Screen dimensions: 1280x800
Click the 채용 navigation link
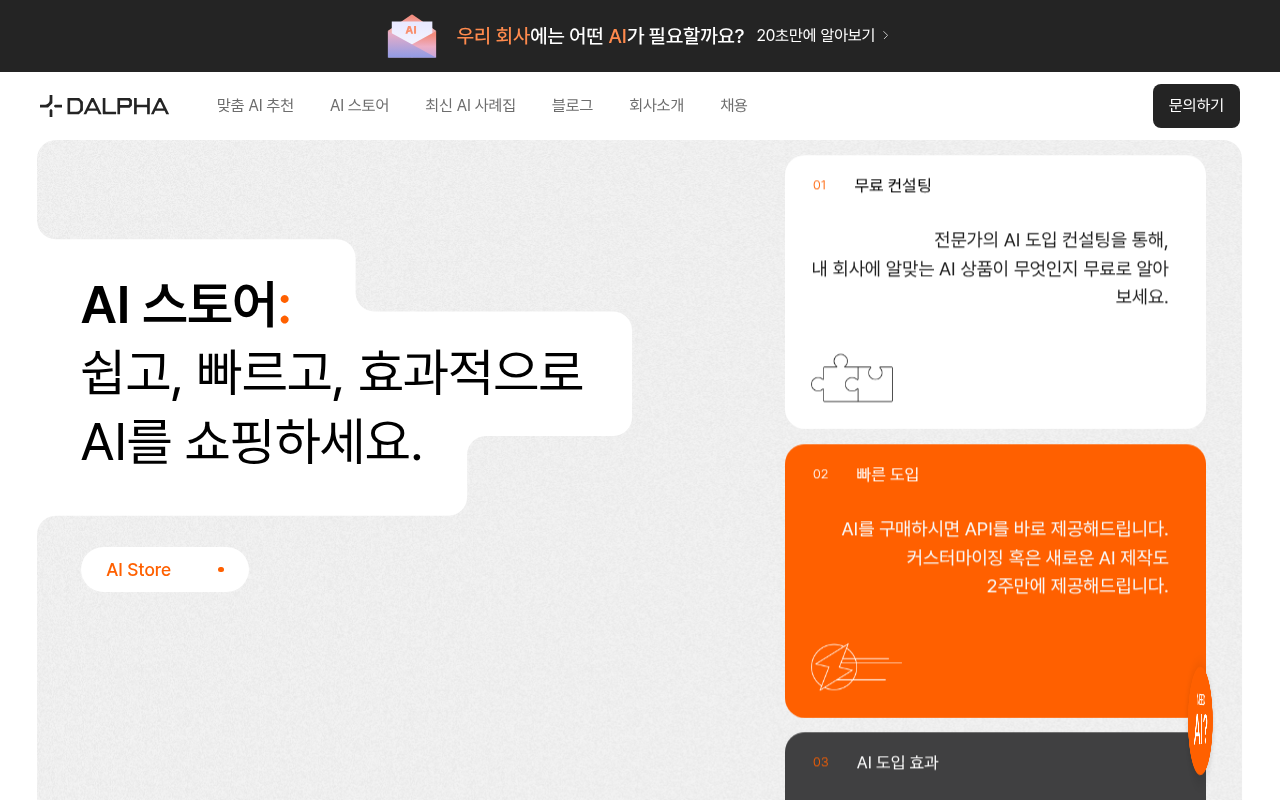(x=732, y=105)
